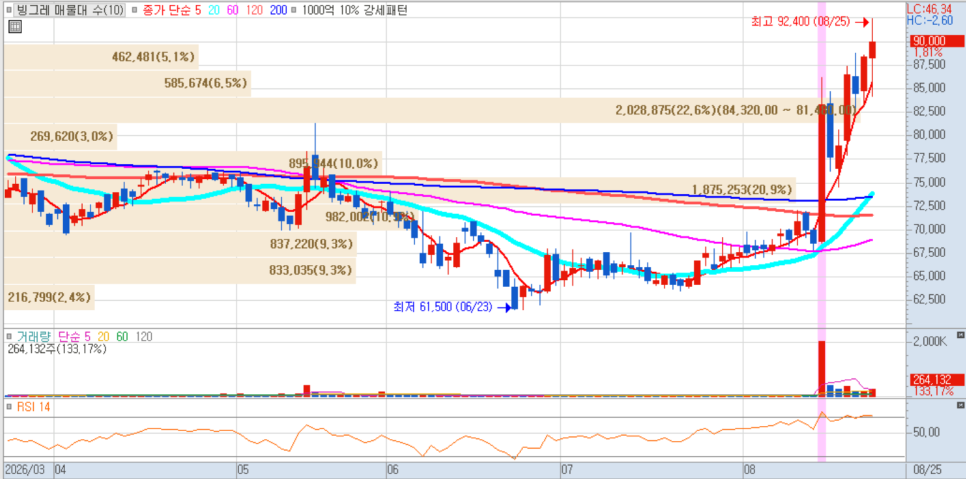
Task: Click the 06 month label on date axis
Action: point(393,469)
